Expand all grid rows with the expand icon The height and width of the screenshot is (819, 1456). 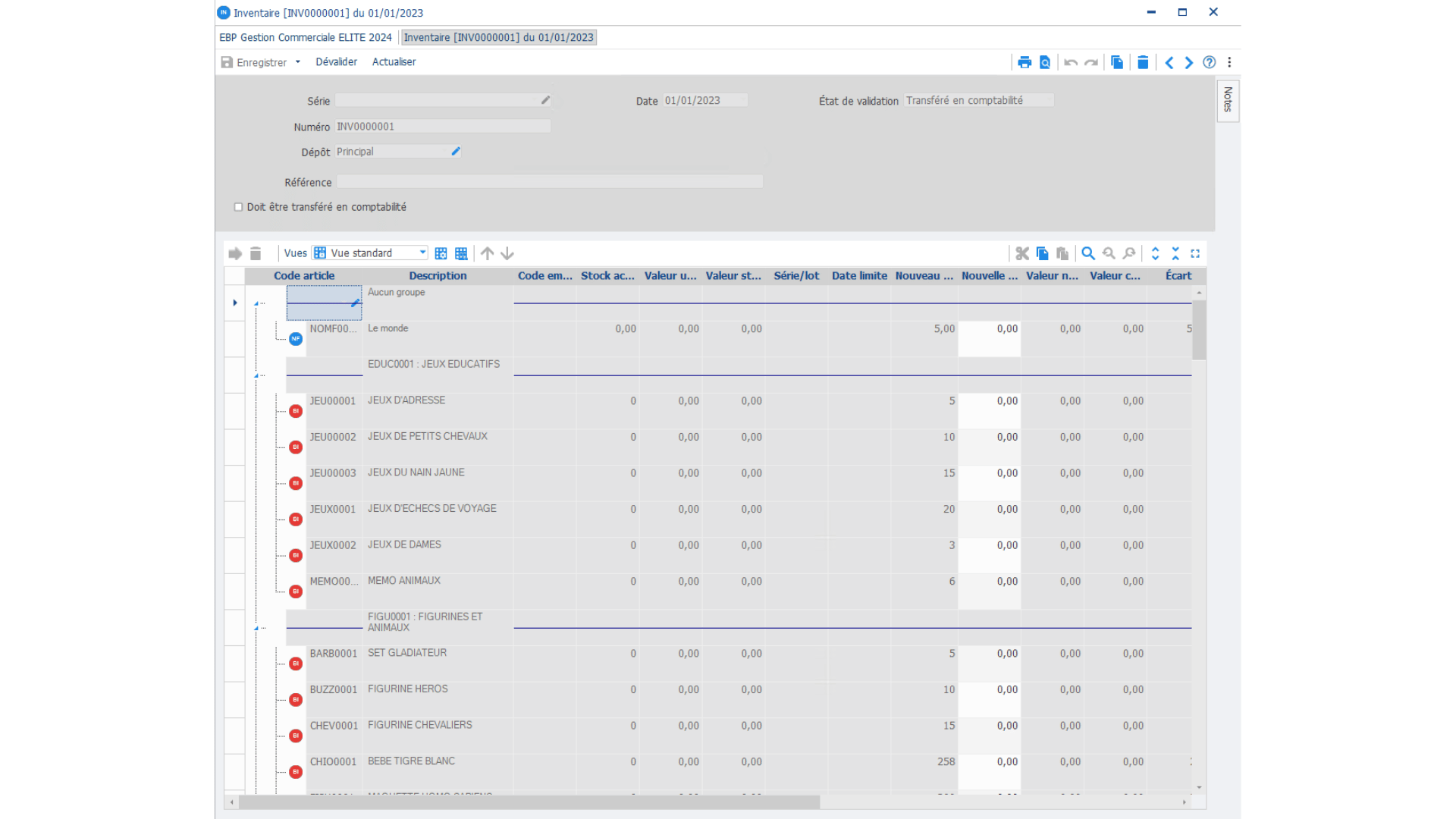[1155, 253]
